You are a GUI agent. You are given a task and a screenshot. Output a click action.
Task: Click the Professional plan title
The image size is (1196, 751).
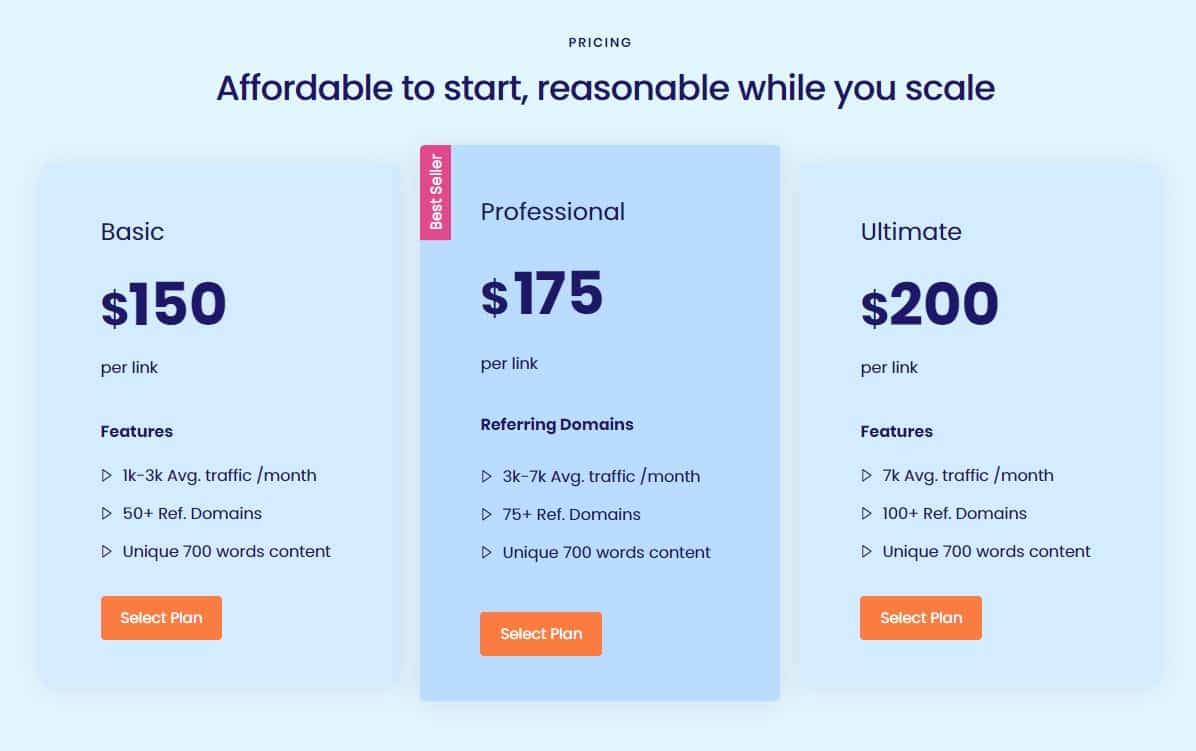552,212
